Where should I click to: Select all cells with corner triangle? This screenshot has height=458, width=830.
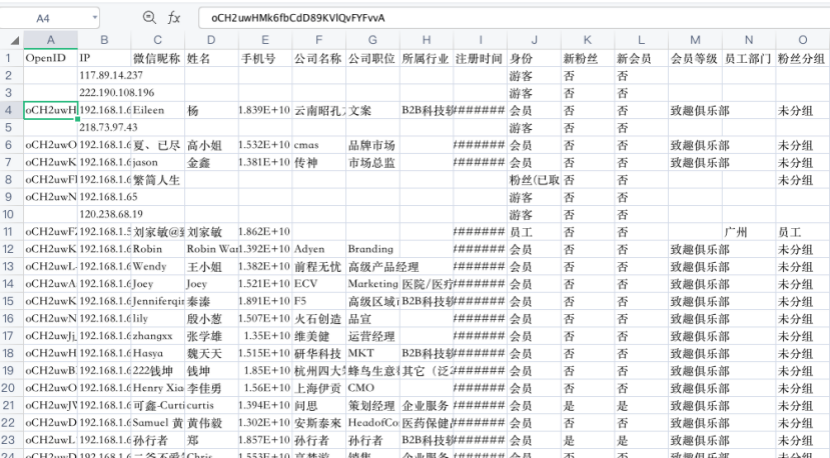pyautogui.click(x=14, y=40)
